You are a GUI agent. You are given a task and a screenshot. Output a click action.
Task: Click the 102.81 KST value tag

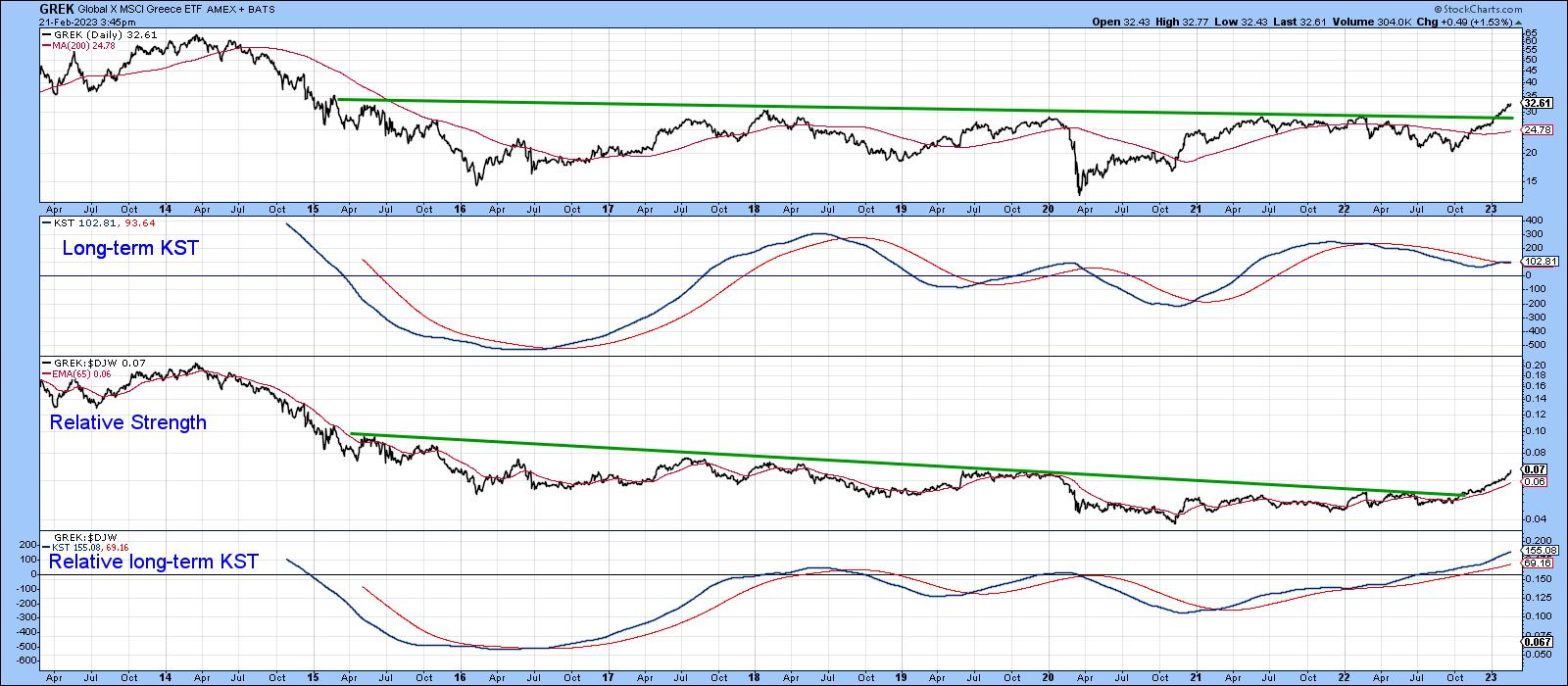(x=1539, y=262)
